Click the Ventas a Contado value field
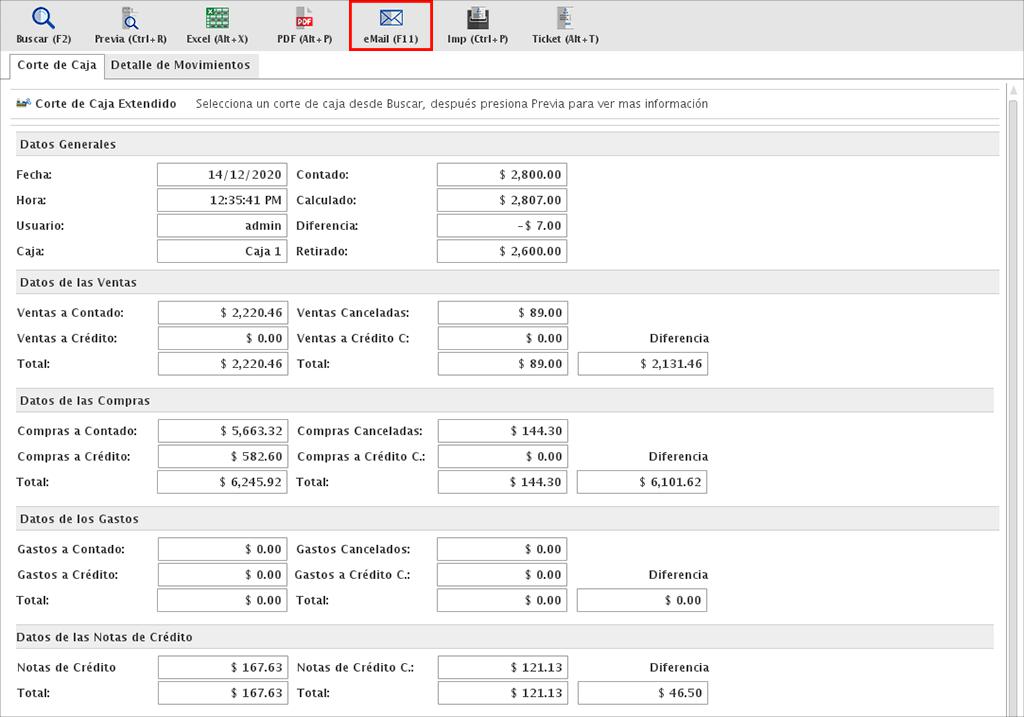The image size is (1024, 717). (222, 312)
